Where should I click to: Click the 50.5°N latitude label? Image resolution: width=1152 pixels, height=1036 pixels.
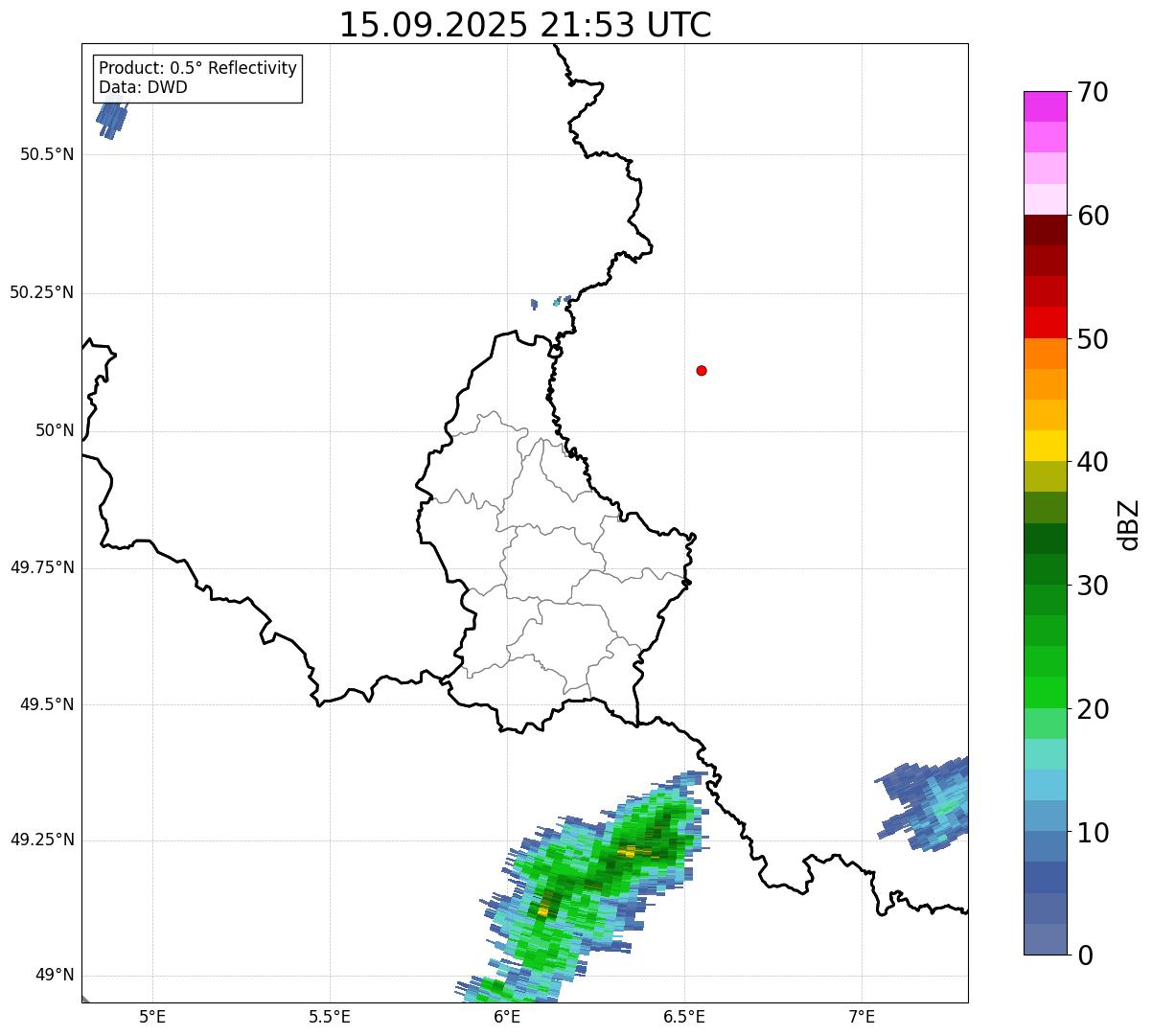tap(47, 154)
